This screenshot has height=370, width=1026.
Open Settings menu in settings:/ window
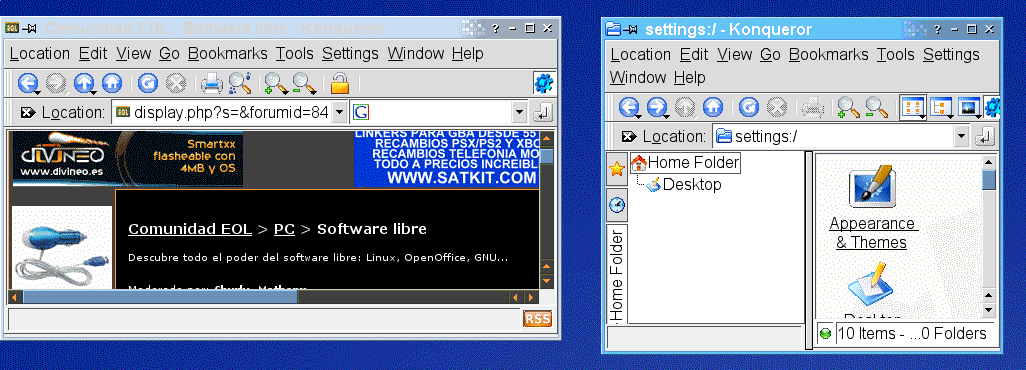(x=951, y=54)
